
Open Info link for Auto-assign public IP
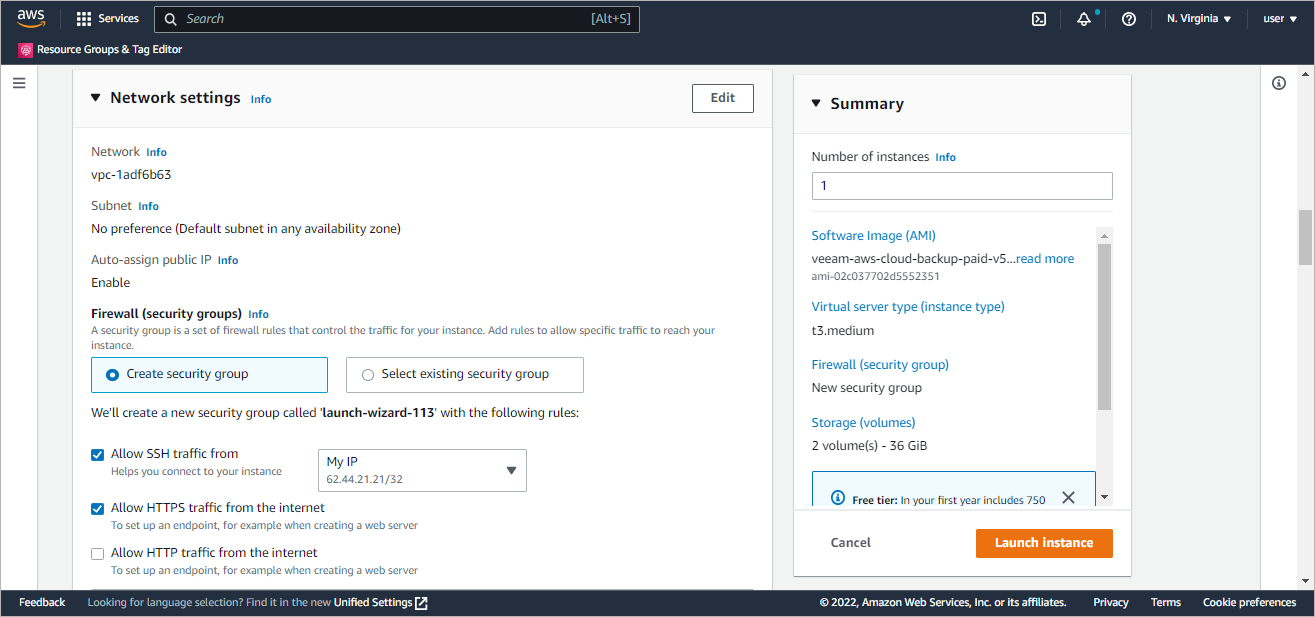pyautogui.click(x=228, y=260)
